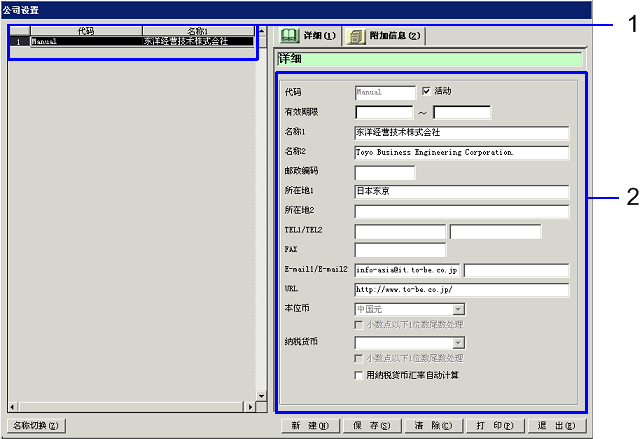This screenshot has width=640, height=439.
Task: Click the list's scroll left arrow
Action: pyautogui.click(x=12, y=407)
